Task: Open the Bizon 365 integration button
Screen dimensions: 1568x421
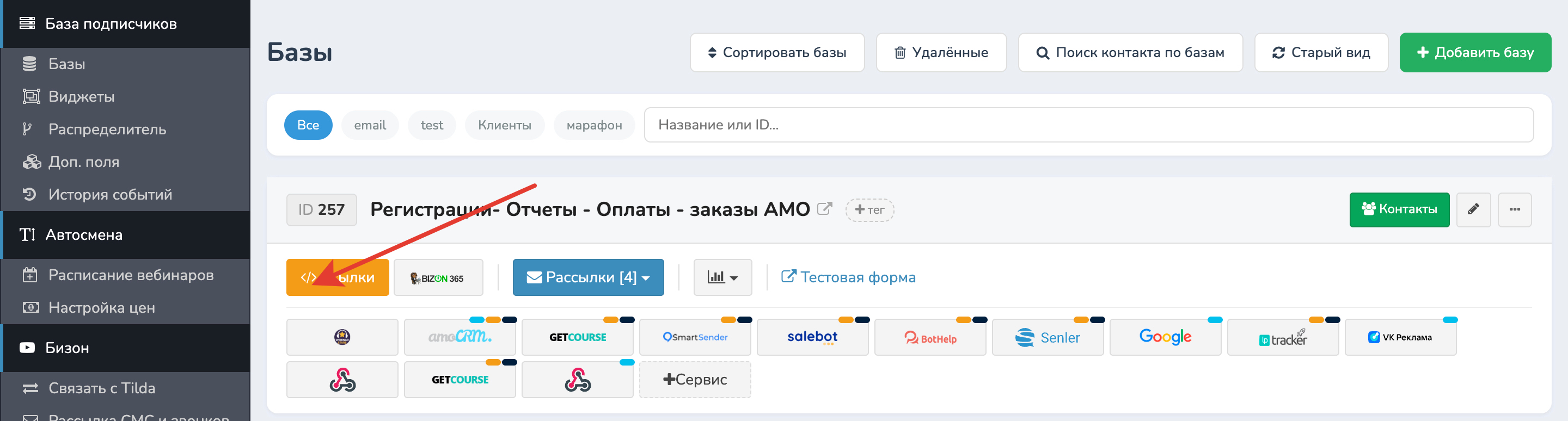Action: pyautogui.click(x=438, y=278)
